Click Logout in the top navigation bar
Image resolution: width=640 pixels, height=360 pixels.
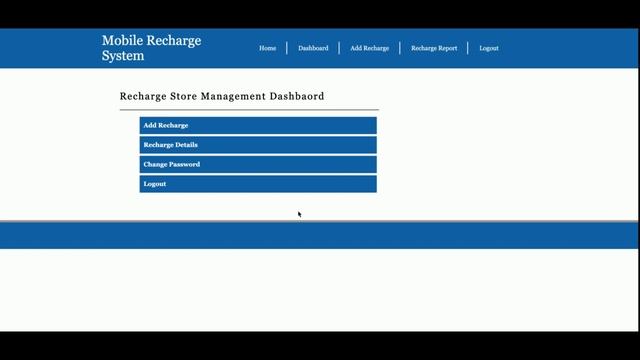click(x=489, y=48)
